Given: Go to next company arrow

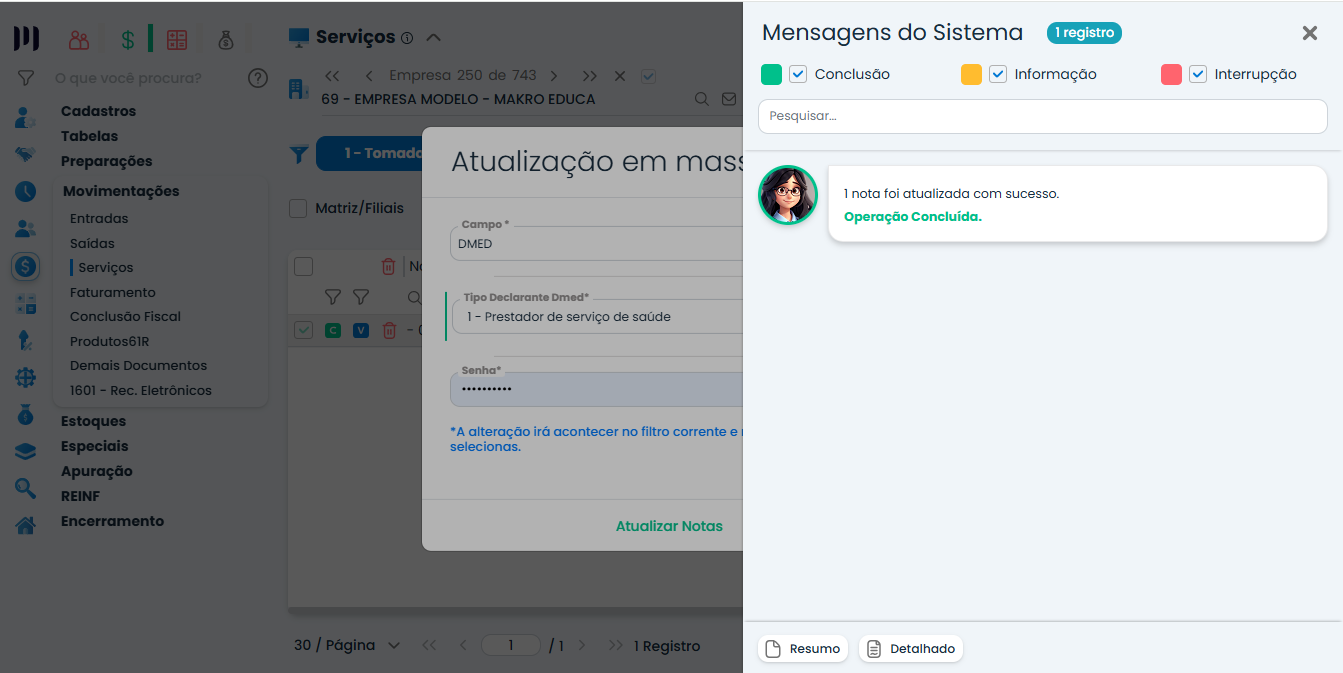Looking at the screenshot, I should (554, 76).
